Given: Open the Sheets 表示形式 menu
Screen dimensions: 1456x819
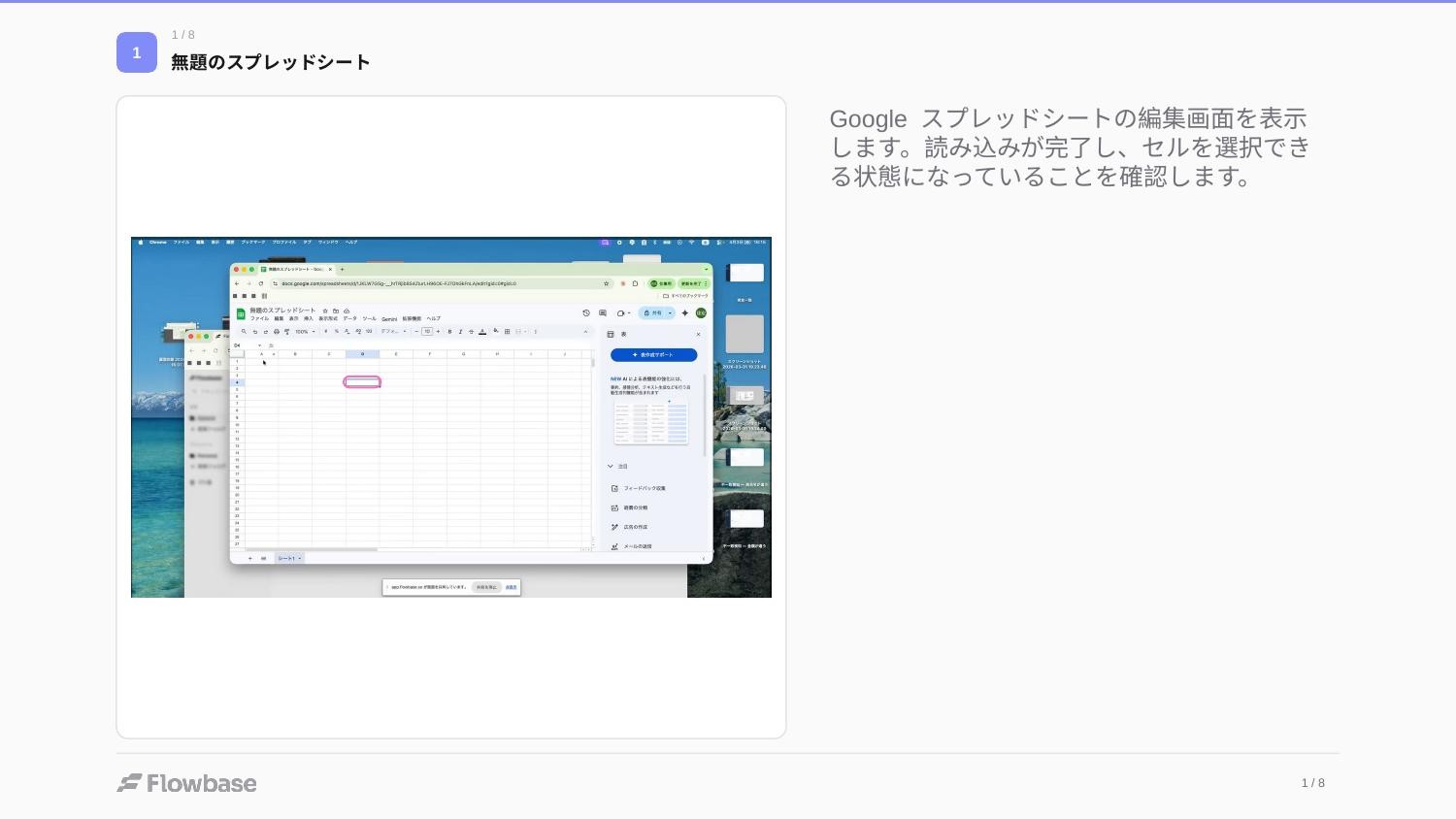Looking at the screenshot, I should pyautogui.click(x=328, y=318).
